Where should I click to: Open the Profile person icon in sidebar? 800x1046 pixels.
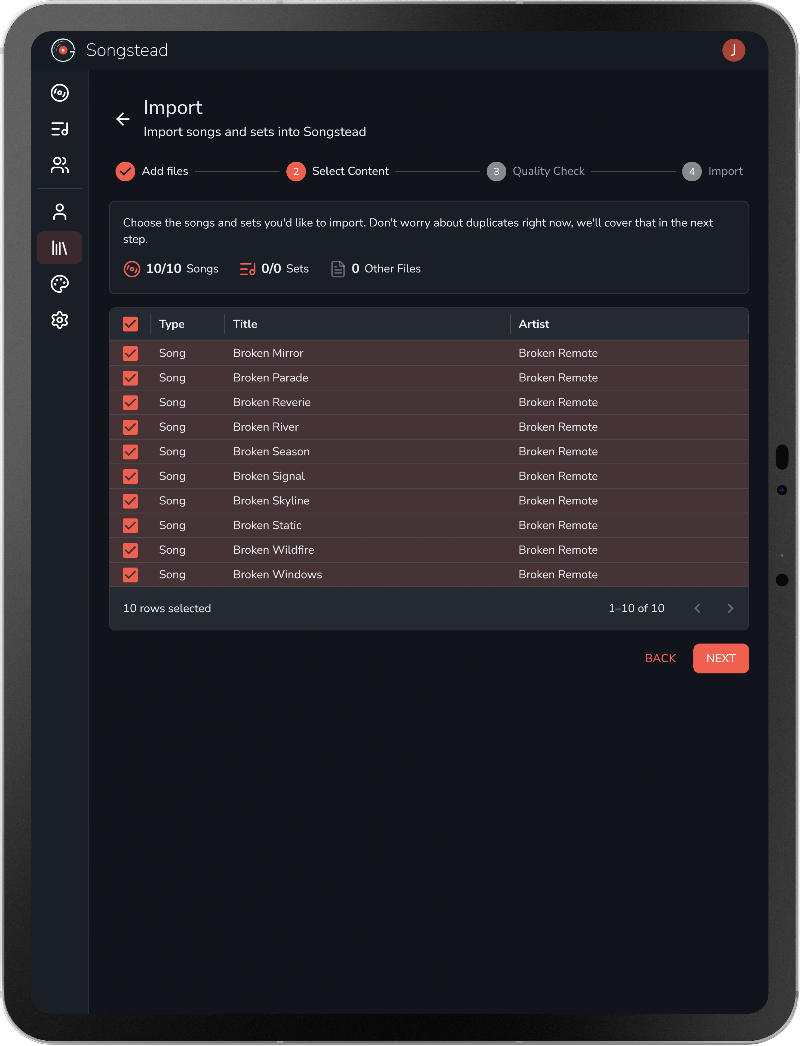click(59, 212)
